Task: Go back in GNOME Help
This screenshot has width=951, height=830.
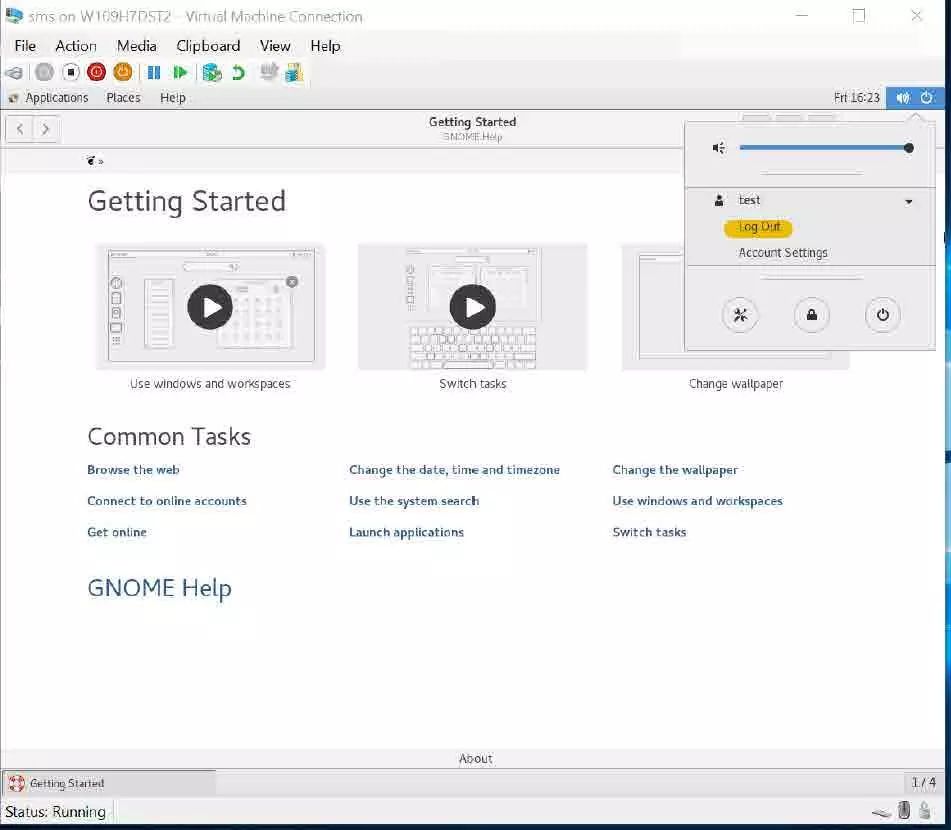Action: (x=20, y=129)
